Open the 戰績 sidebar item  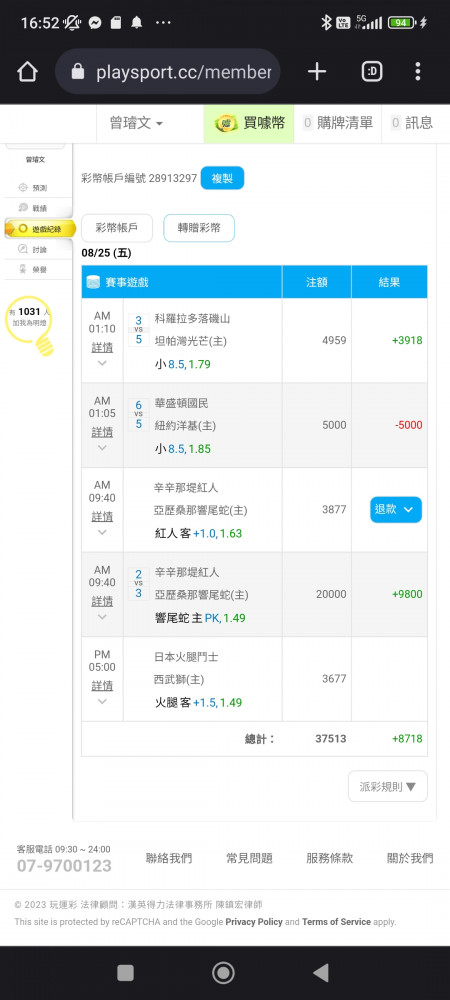[33, 208]
